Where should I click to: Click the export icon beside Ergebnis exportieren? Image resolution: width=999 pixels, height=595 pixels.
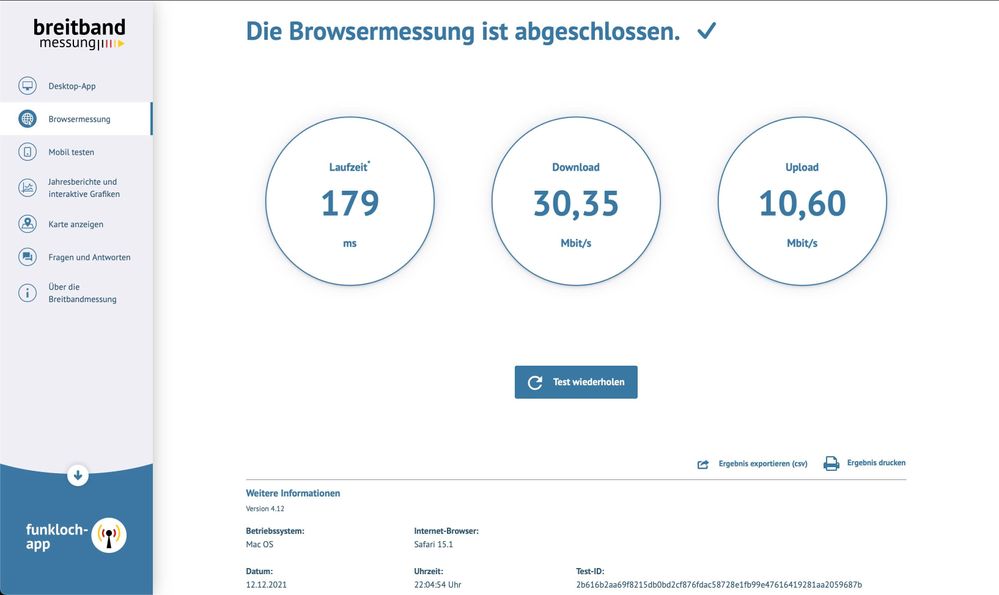[x=704, y=463]
